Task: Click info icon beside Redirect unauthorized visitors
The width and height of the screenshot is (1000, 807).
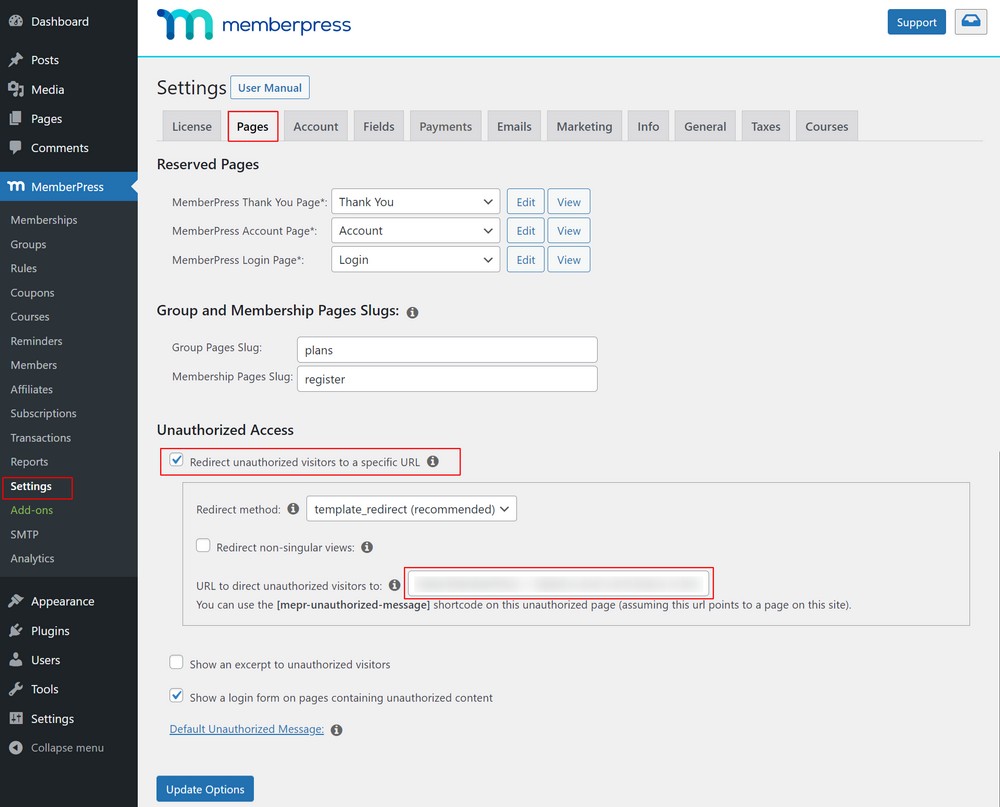Action: click(433, 461)
